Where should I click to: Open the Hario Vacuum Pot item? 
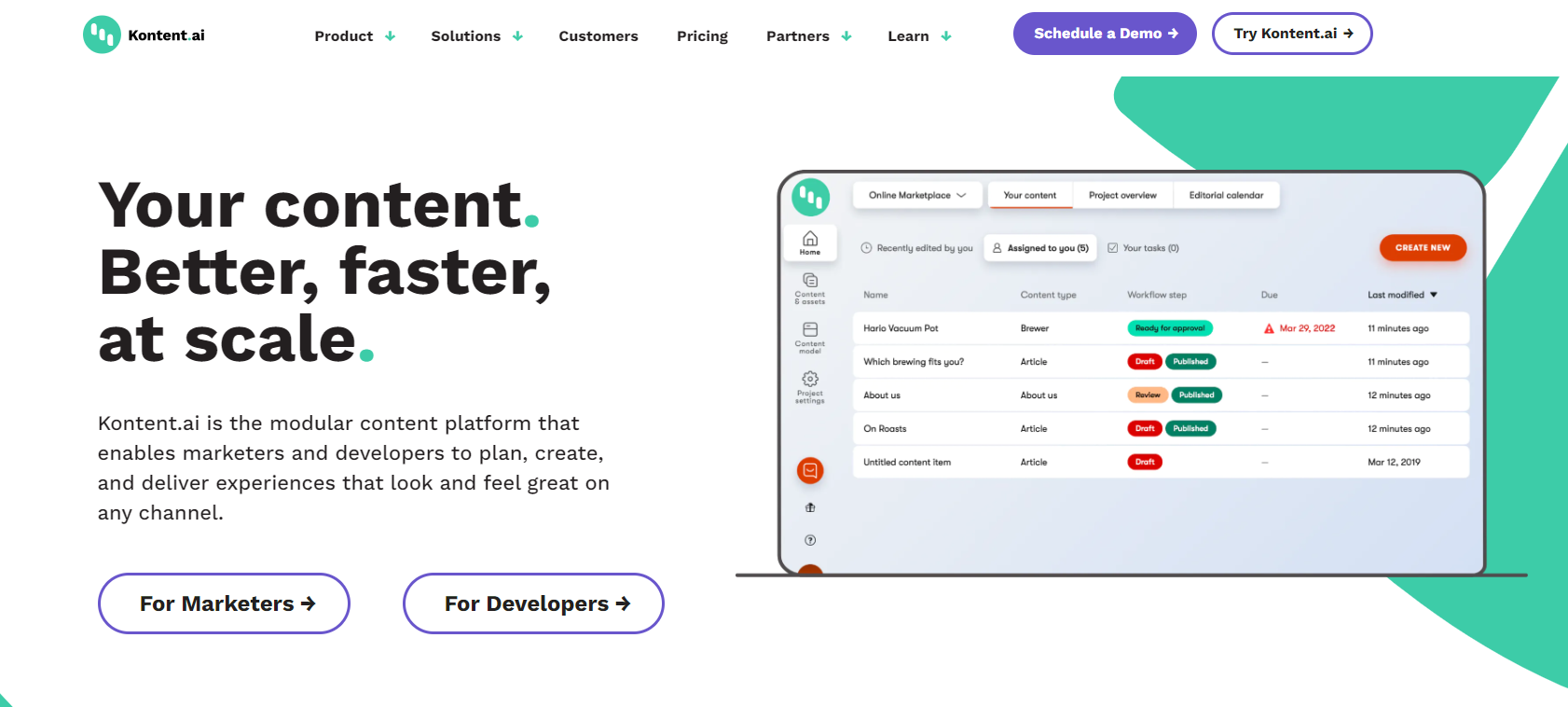click(1161, 328)
